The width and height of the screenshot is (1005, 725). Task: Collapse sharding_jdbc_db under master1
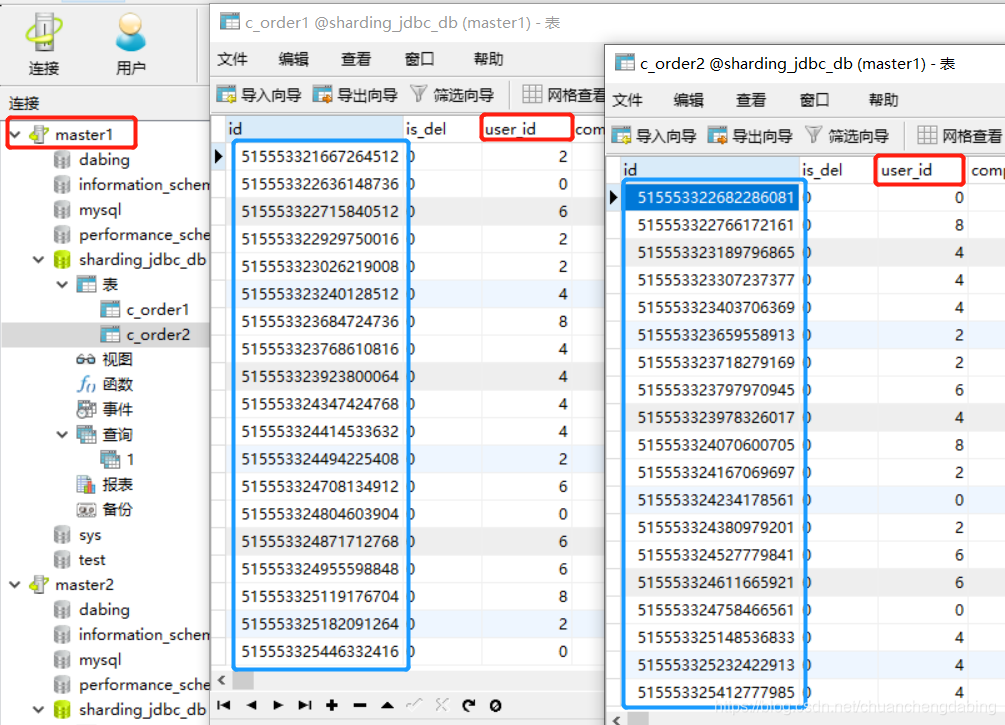[38, 260]
